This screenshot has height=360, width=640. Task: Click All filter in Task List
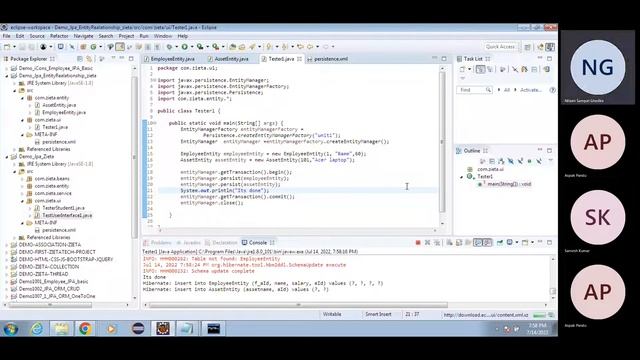[507, 90]
